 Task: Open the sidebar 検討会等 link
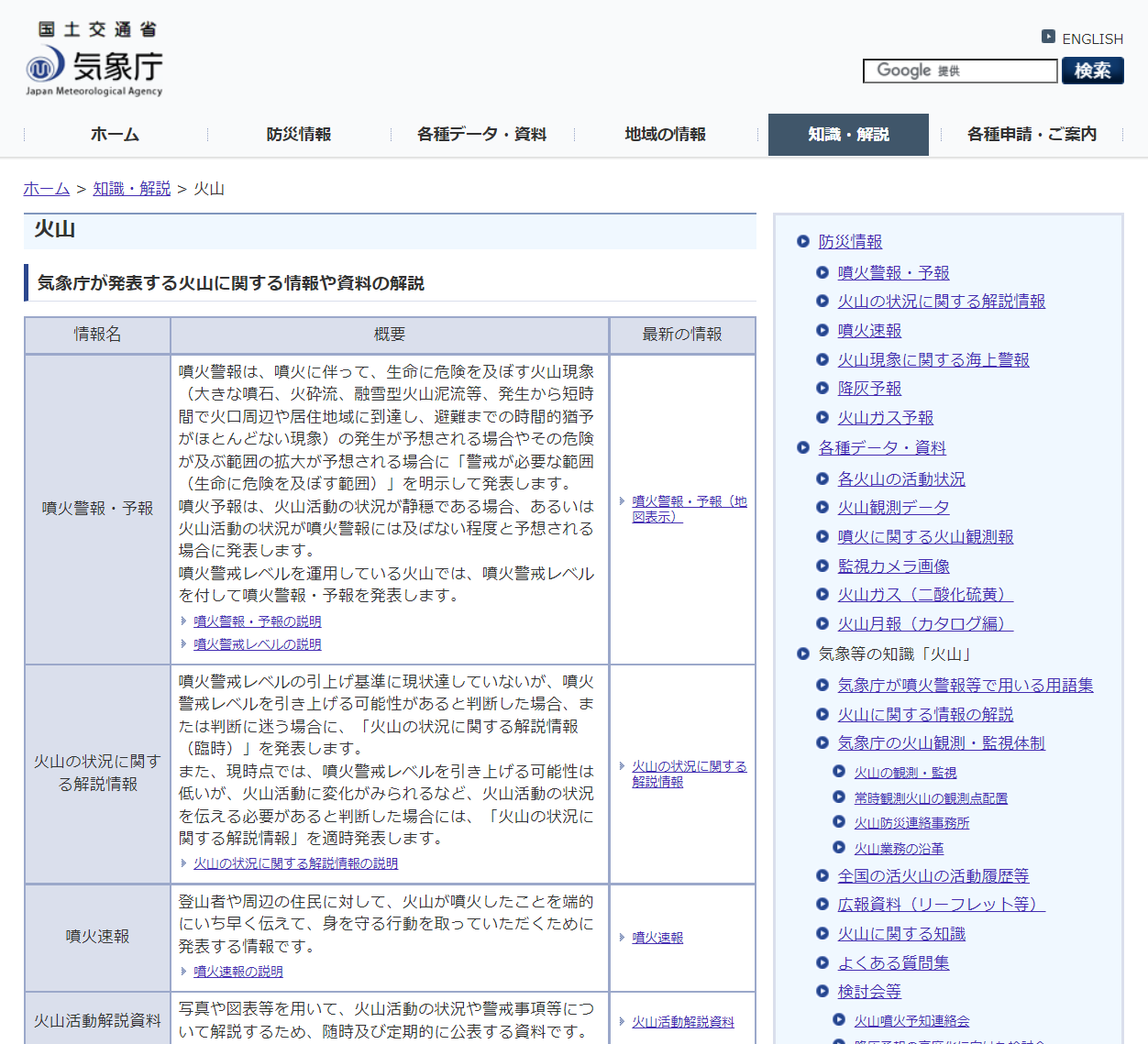coord(870,992)
